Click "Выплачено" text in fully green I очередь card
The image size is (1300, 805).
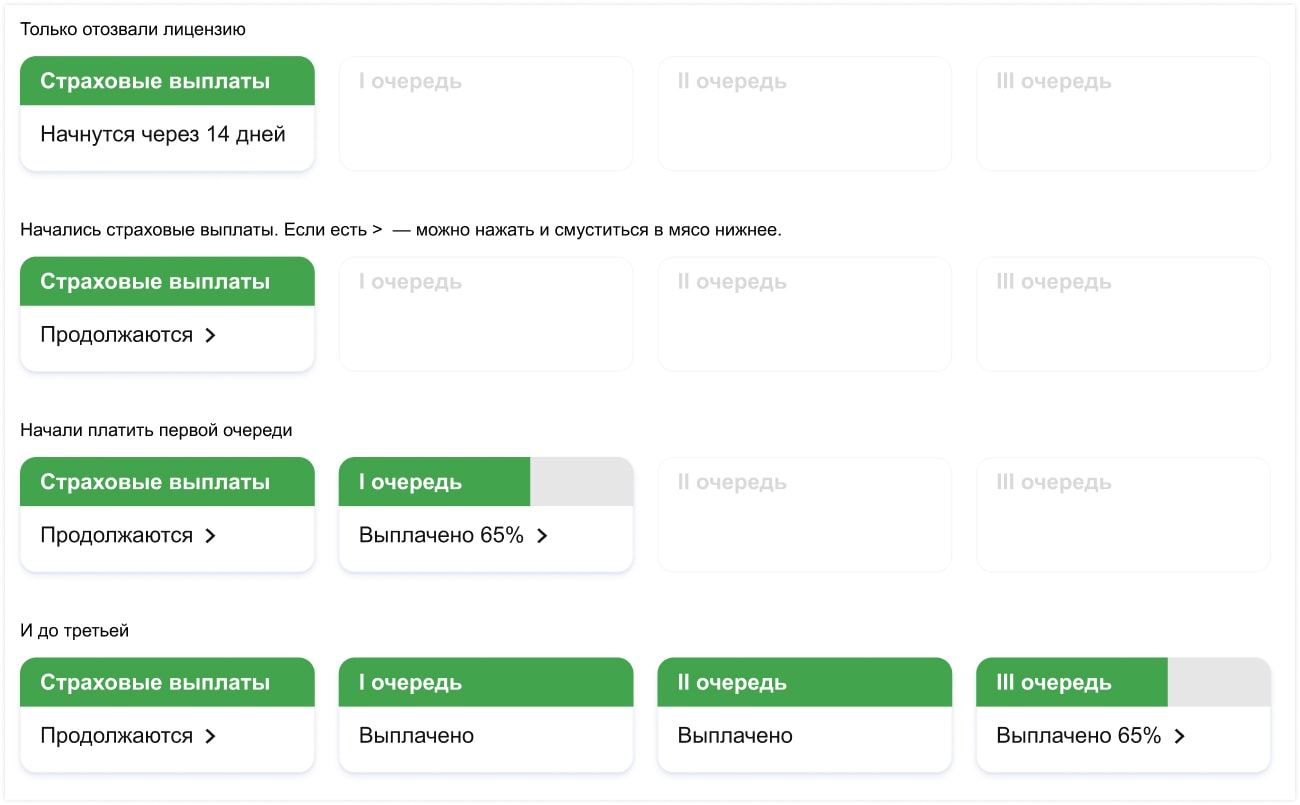coord(416,736)
